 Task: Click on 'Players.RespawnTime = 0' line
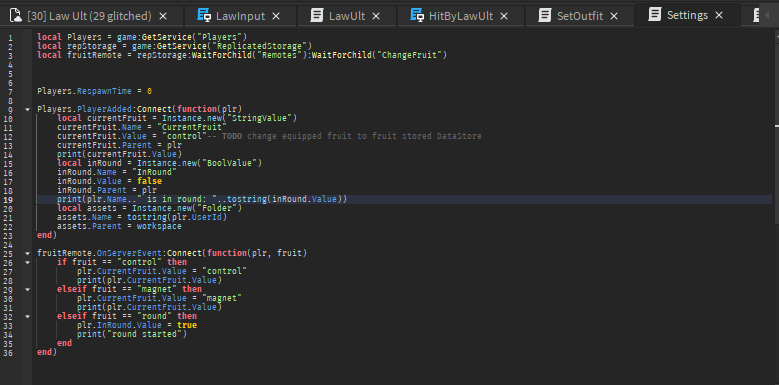94,91
